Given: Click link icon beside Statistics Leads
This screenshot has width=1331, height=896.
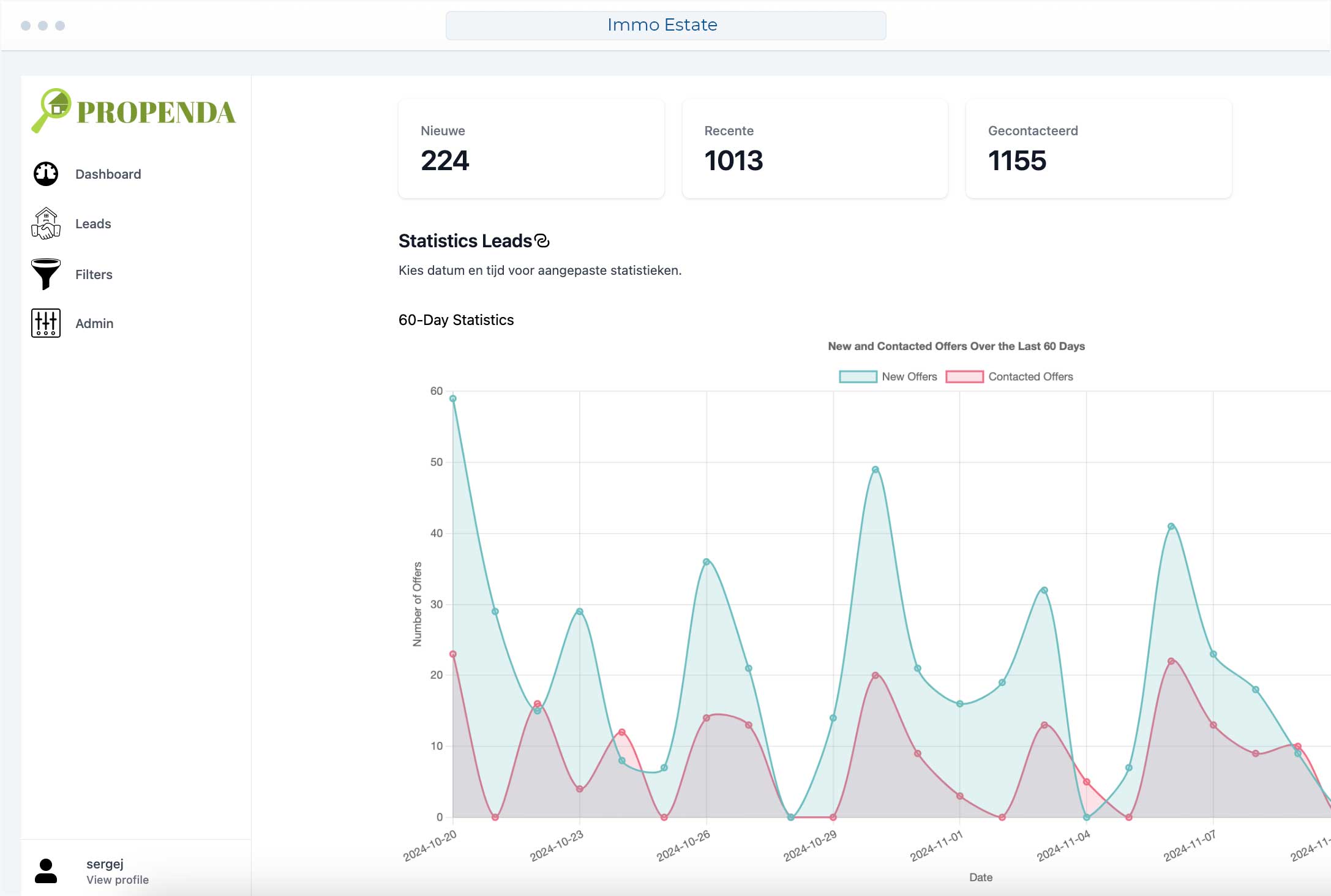Looking at the screenshot, I should pos(542,241).
